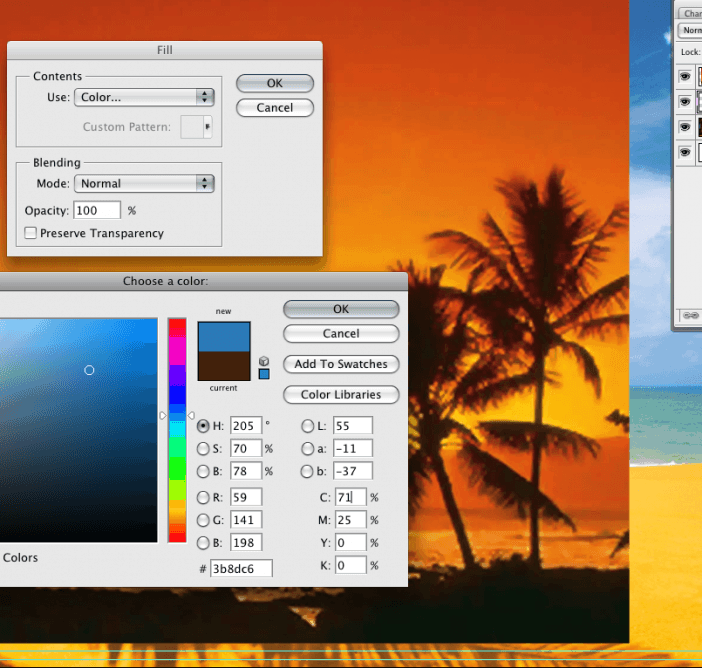
Task: Hide the third layer in the Layers panel
Action: coord(685,127)
